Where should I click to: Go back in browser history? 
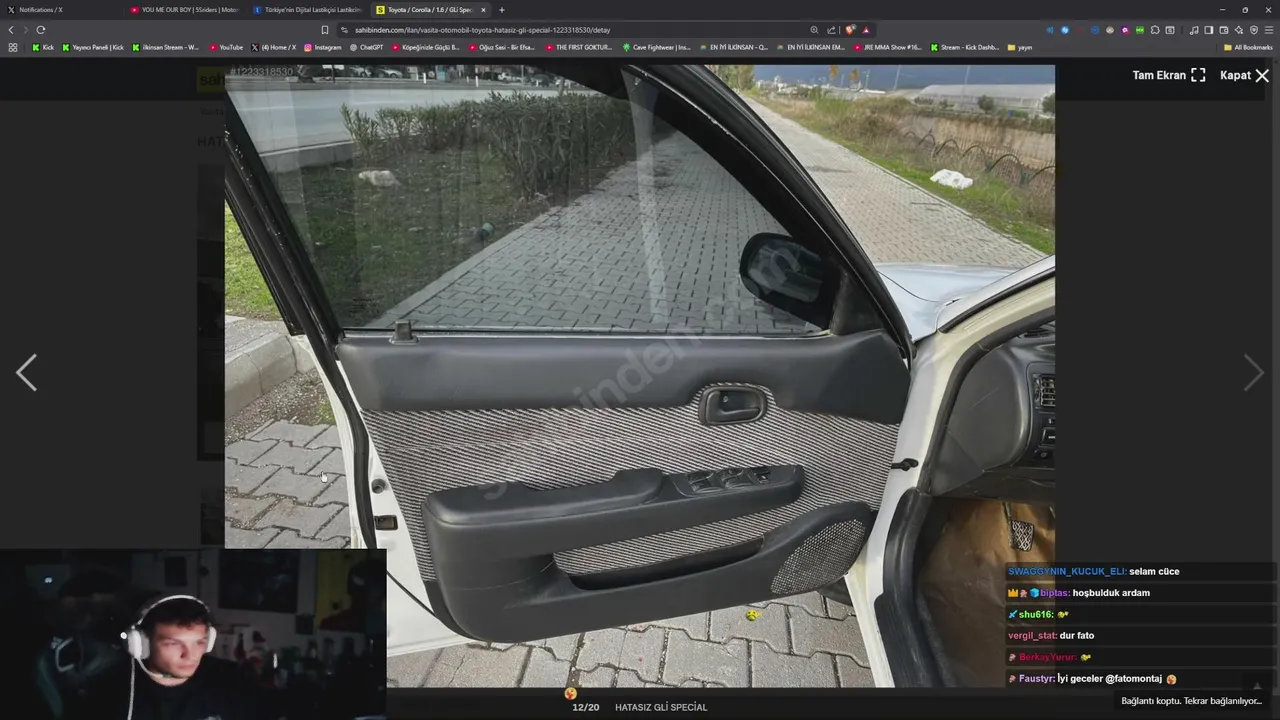pos(11,30)
